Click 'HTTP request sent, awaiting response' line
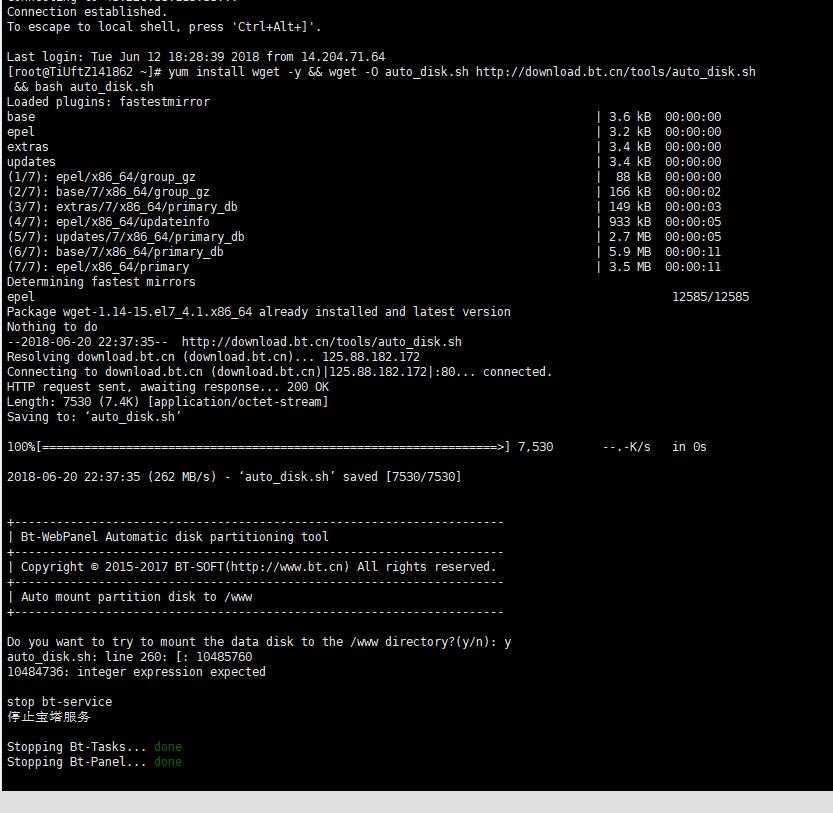The width and height of the screenshot is (833, 813). click(x=168, y=386)
